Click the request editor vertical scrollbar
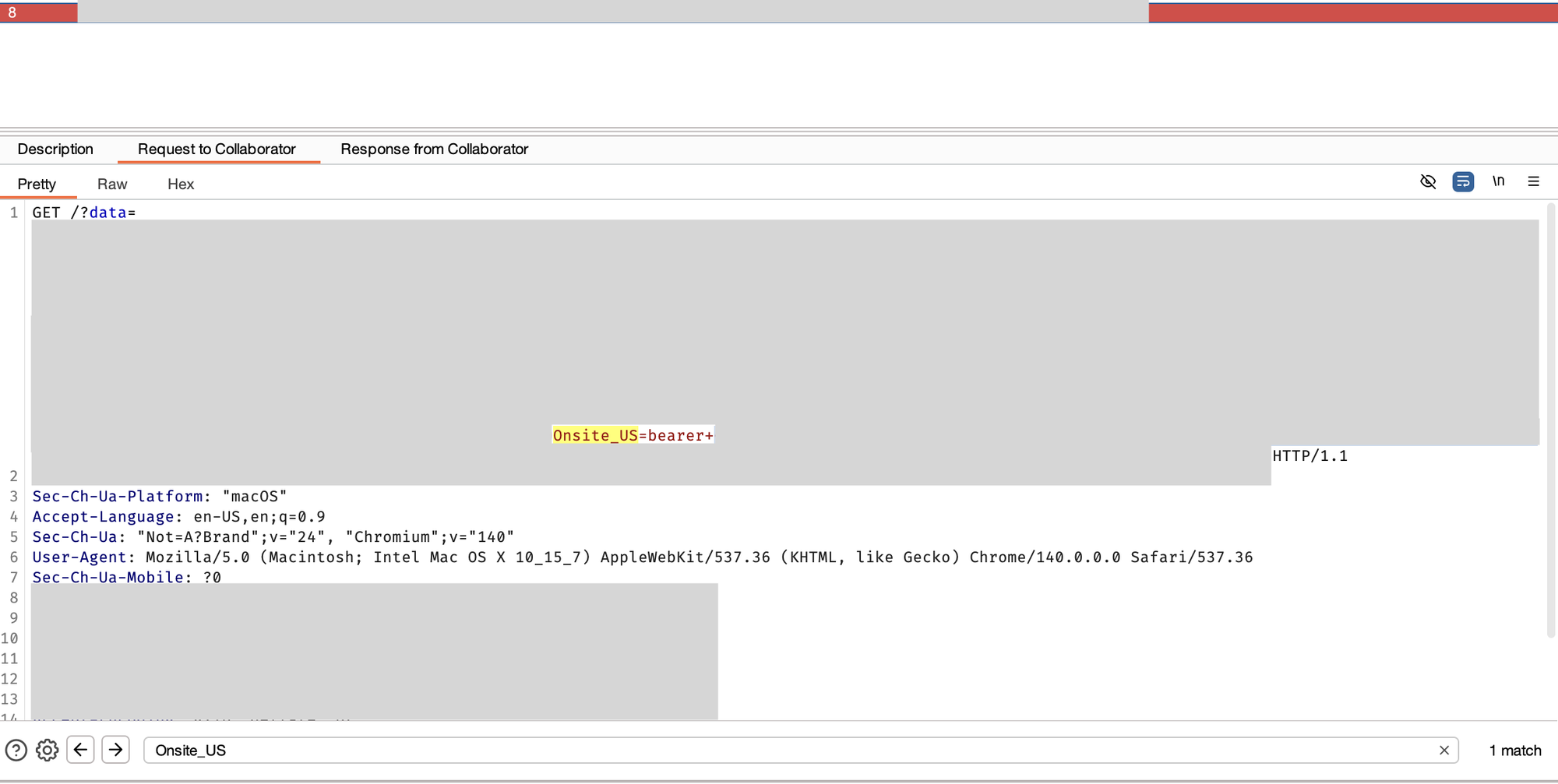1558x784 pixels. click(x=1550, y=420)
